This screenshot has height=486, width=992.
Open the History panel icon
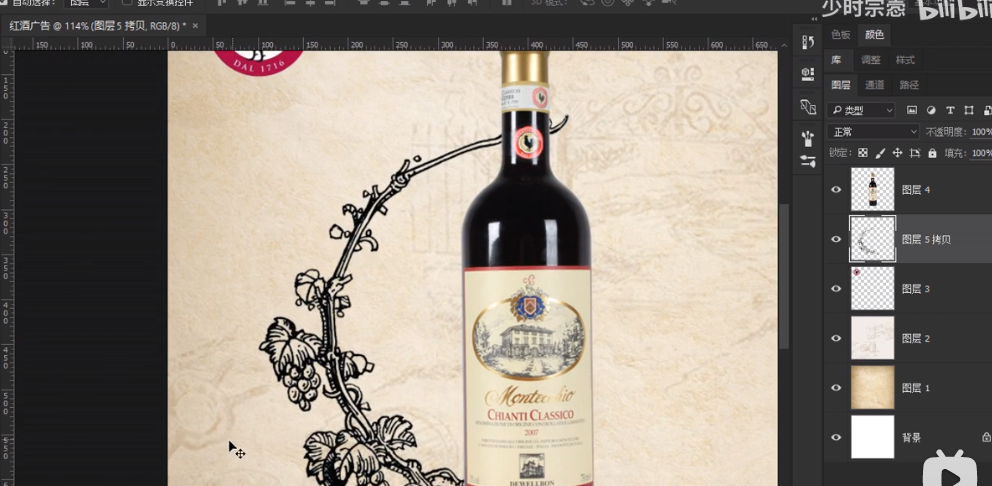pos(808,42)
